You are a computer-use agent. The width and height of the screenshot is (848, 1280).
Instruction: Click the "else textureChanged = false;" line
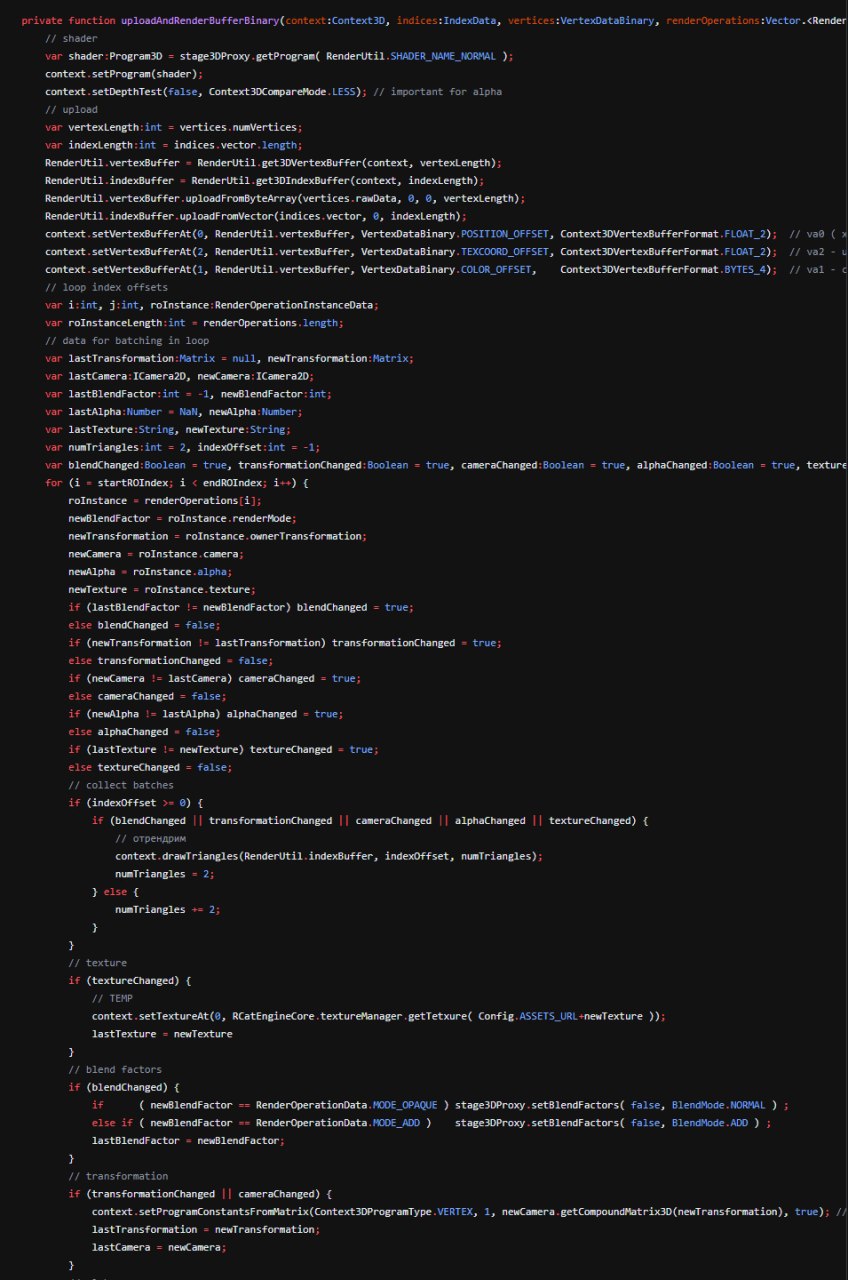(x=150, y=768)
